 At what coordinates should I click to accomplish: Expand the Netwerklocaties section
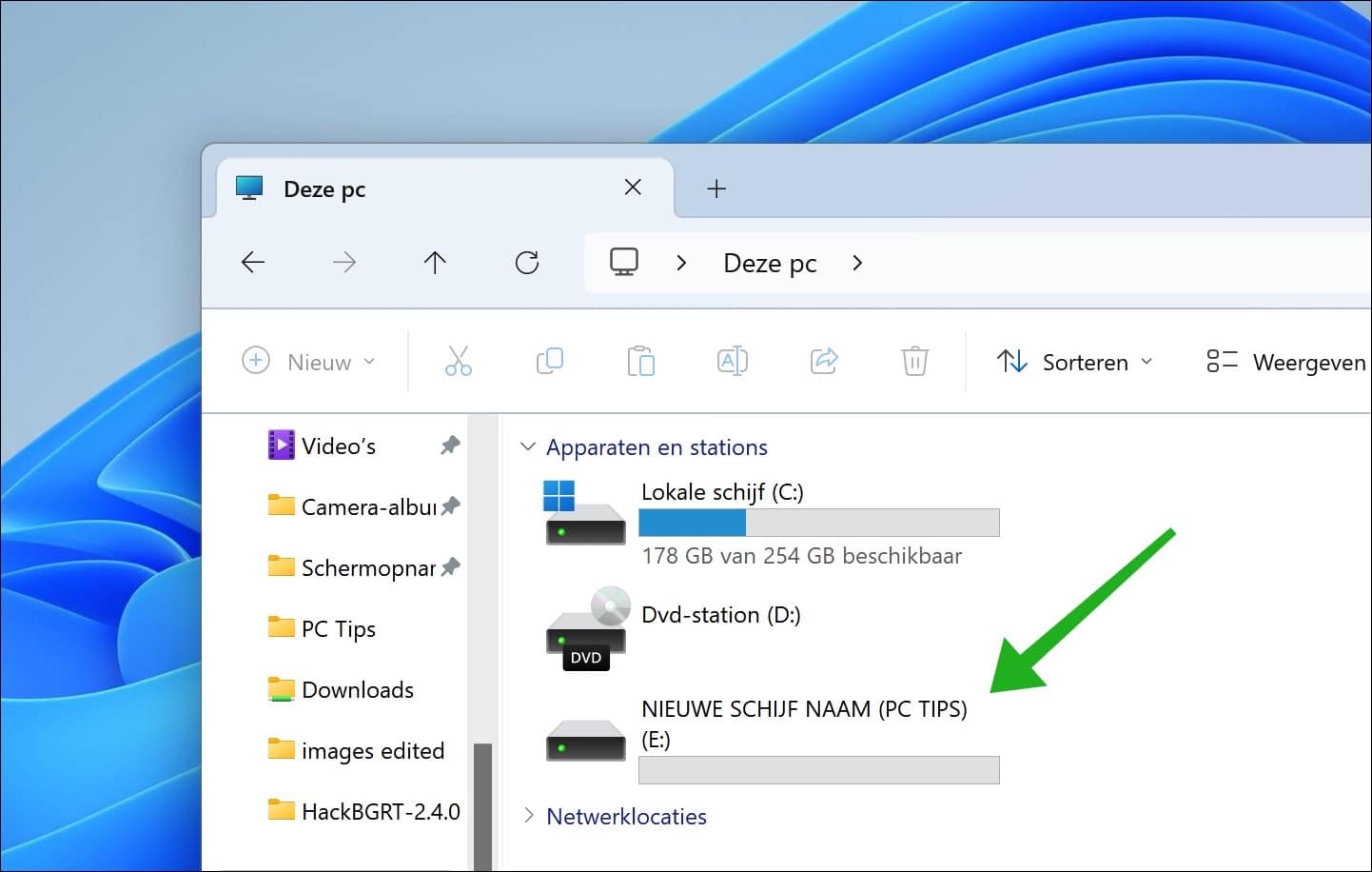pos(529,816)
